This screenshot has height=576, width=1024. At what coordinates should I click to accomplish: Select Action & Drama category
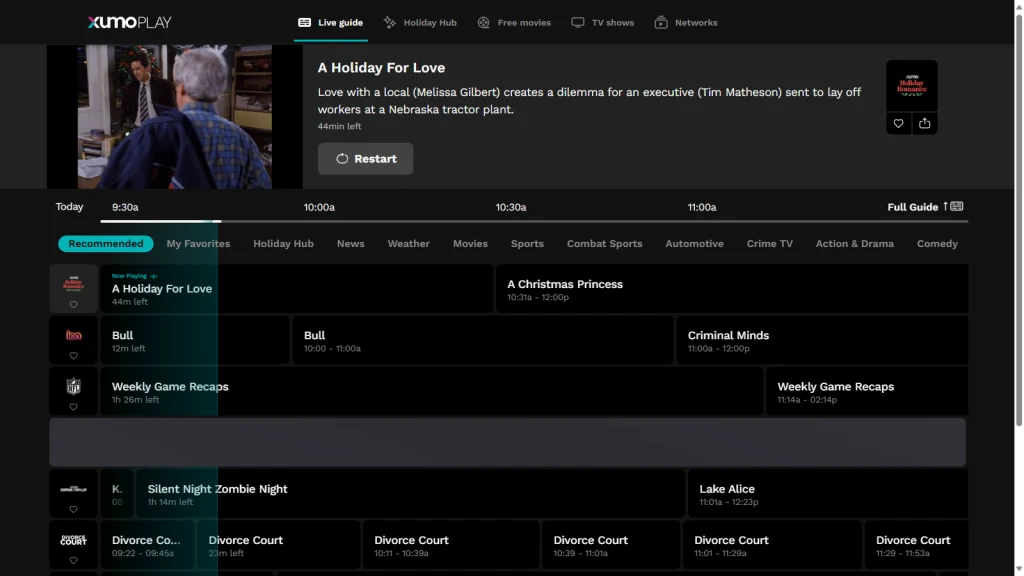click(x=855, y=244)
